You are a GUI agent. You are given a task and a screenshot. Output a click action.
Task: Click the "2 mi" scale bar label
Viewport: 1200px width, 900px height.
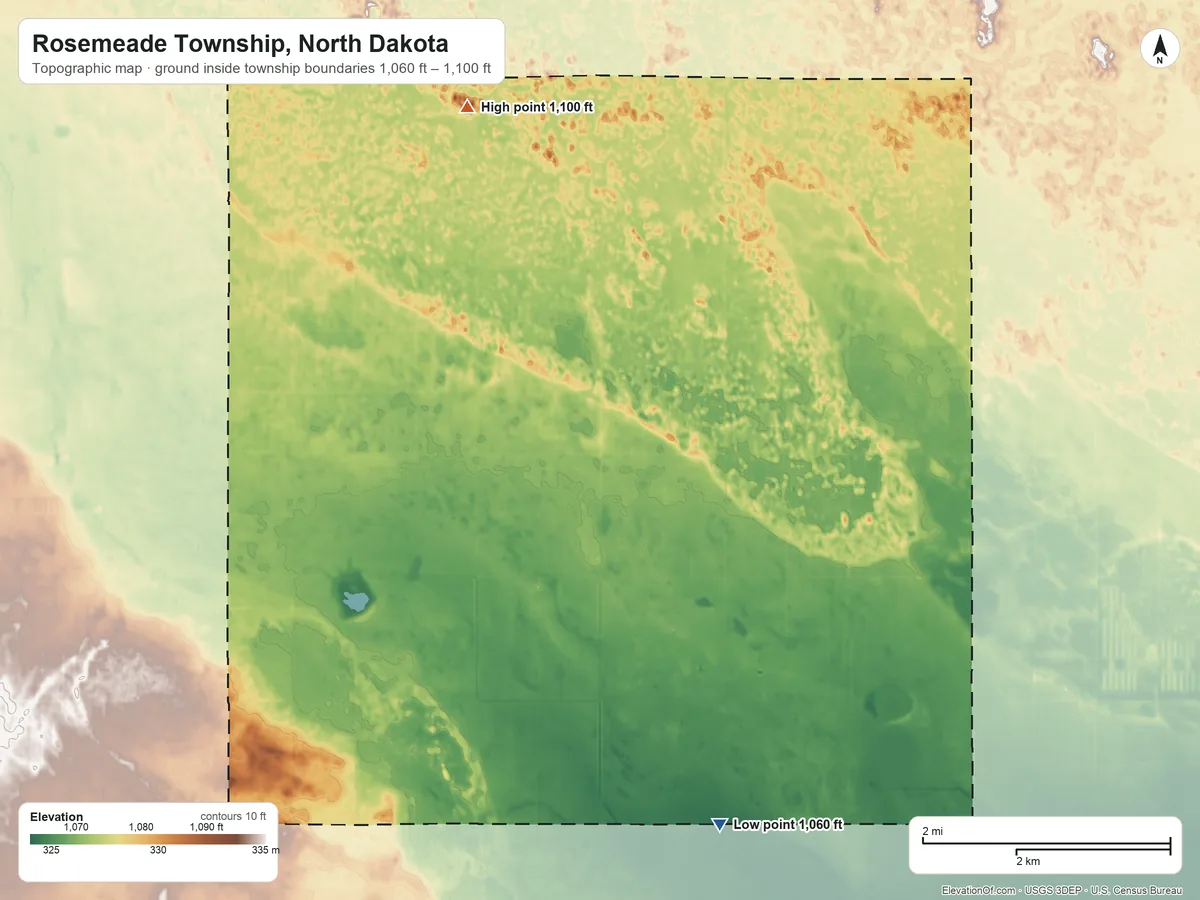pyautogui.click(x=932, y=832)
